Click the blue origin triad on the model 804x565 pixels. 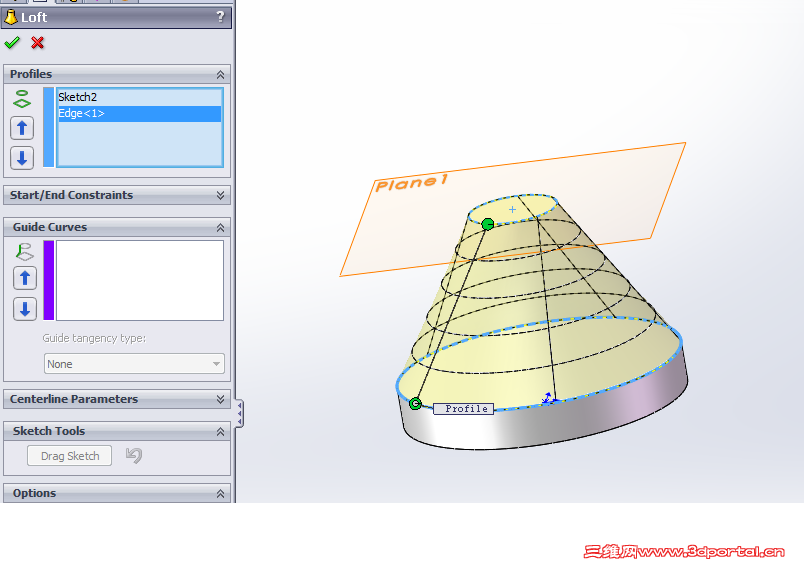tap(549, 398)
